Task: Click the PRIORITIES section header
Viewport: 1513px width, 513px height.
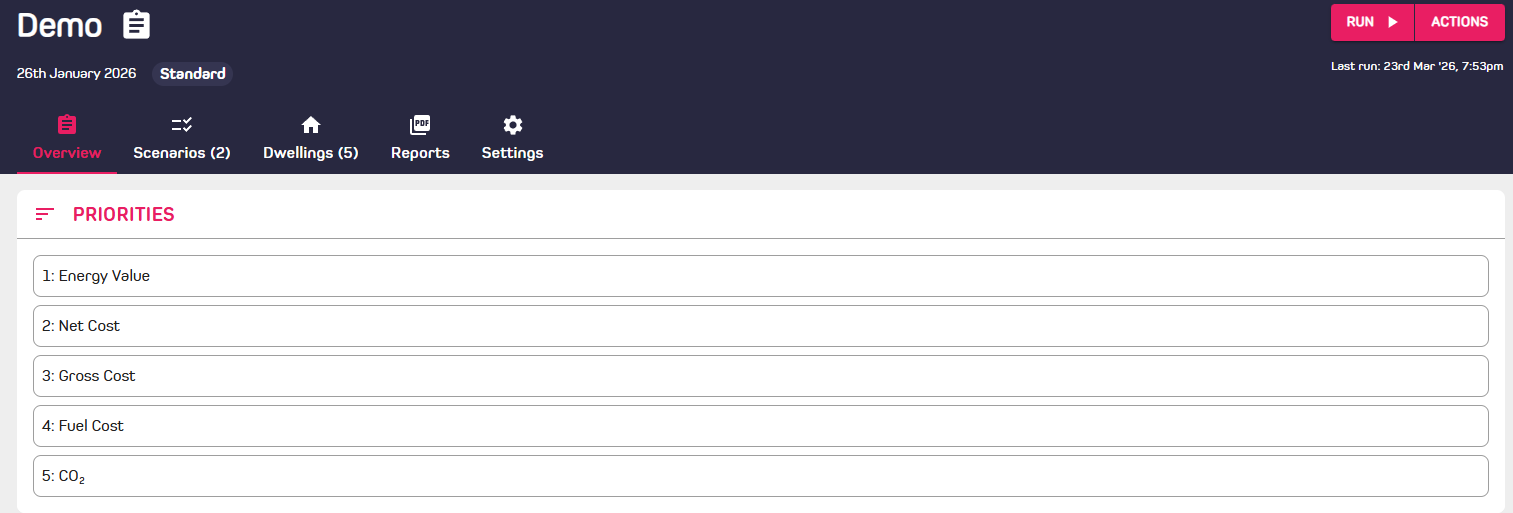Action: click(124, 214)
